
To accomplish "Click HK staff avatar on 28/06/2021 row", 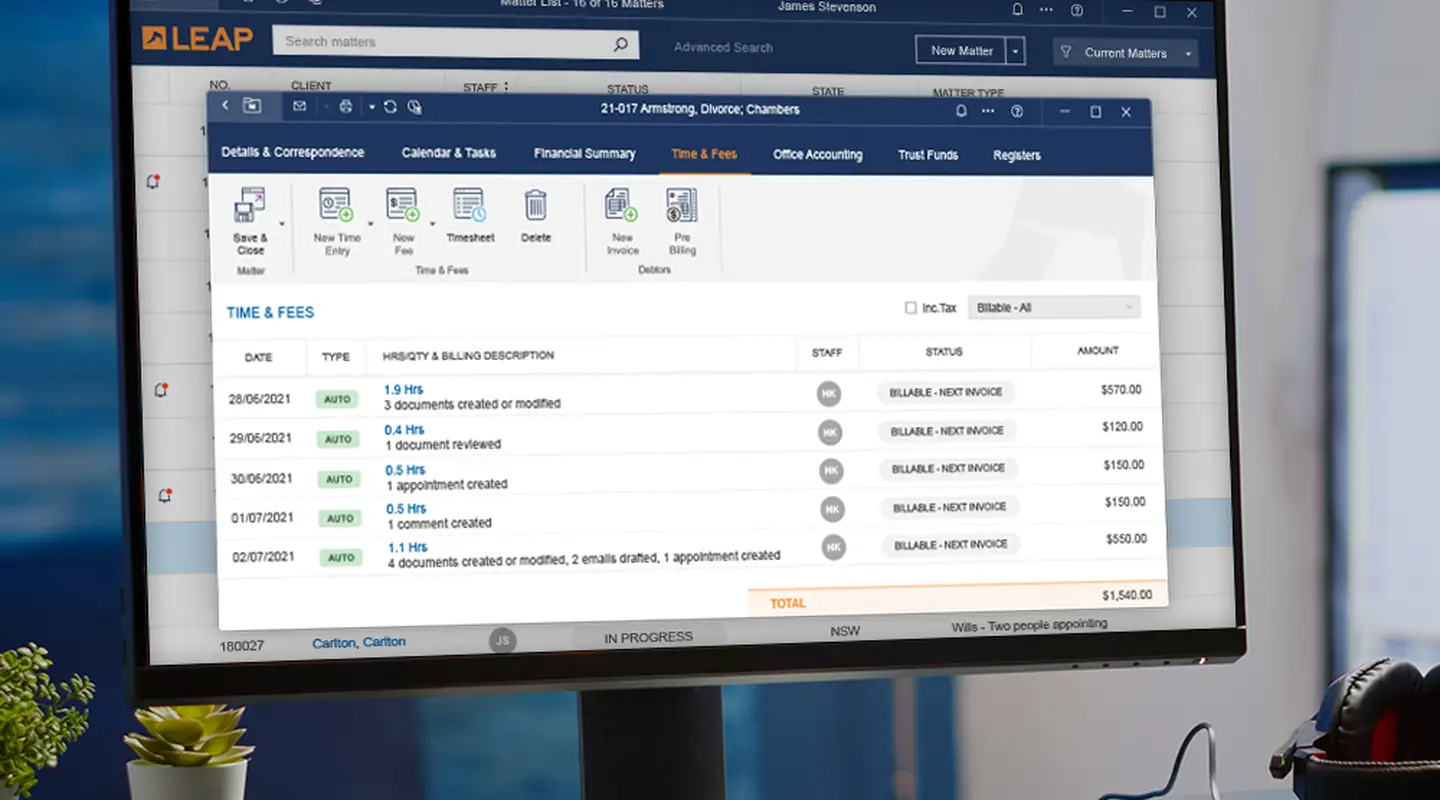I will (x=828, y=394).
